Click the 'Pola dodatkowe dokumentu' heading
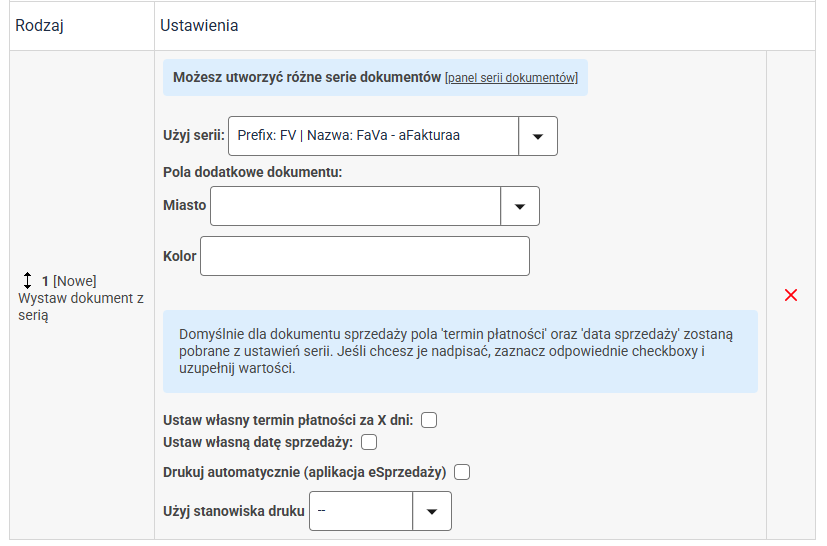 point(253,172)
